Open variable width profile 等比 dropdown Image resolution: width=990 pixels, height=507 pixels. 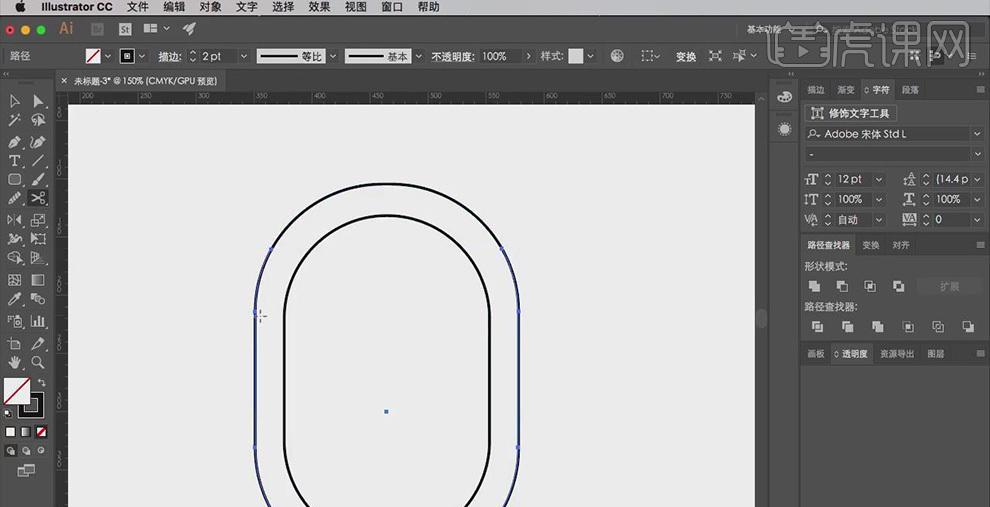coord(333,56)
